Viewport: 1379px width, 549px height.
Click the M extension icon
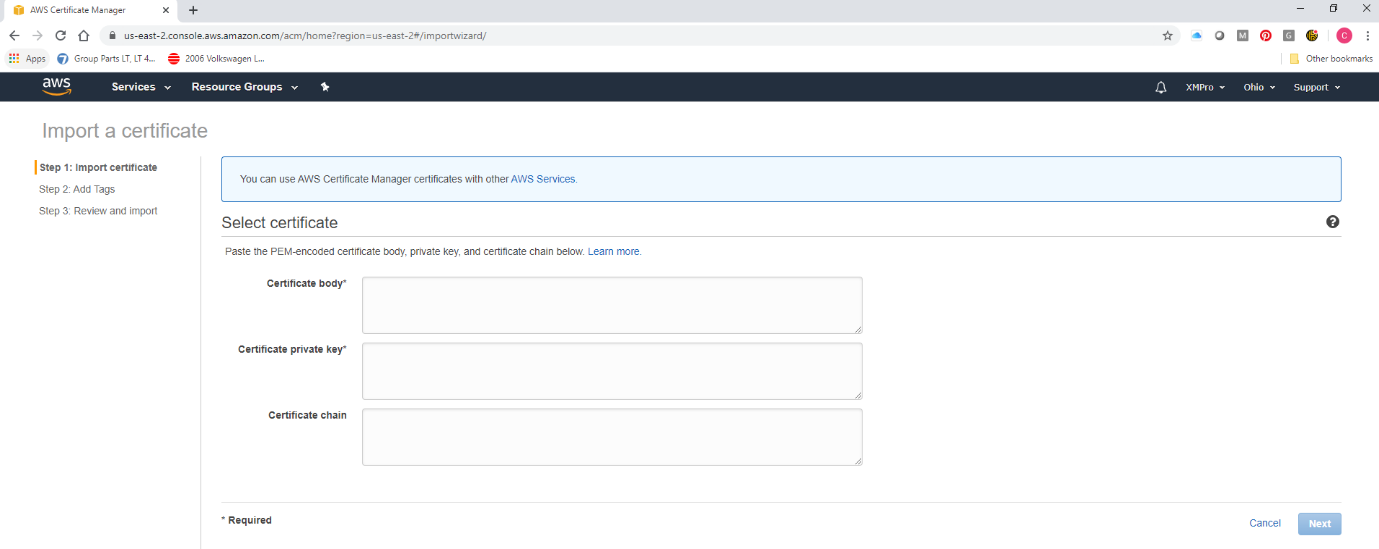[1243, 35]
